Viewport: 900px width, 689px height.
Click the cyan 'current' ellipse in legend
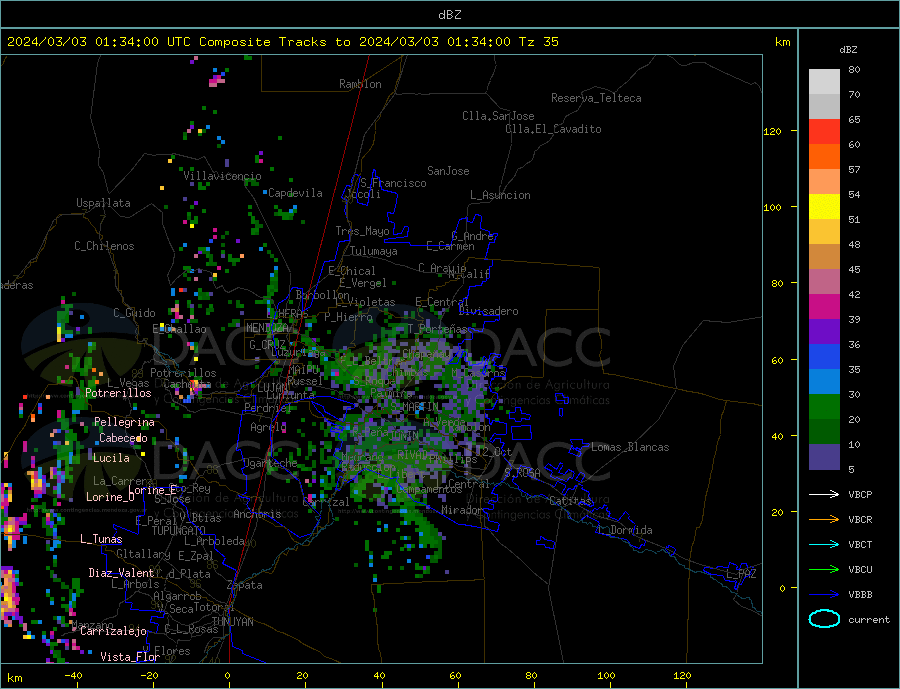(824, 619)
